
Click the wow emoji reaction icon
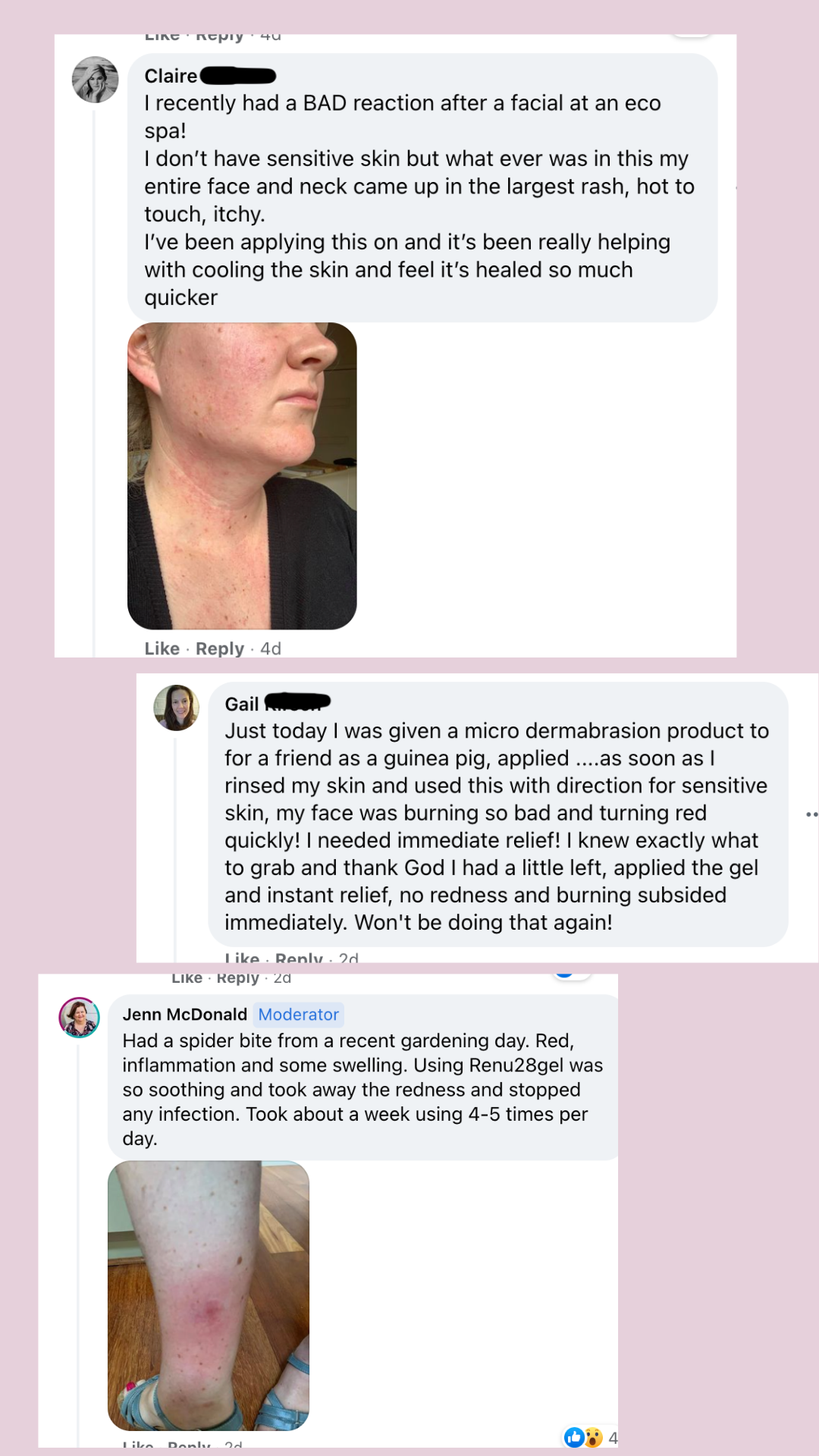point(593,1437)
